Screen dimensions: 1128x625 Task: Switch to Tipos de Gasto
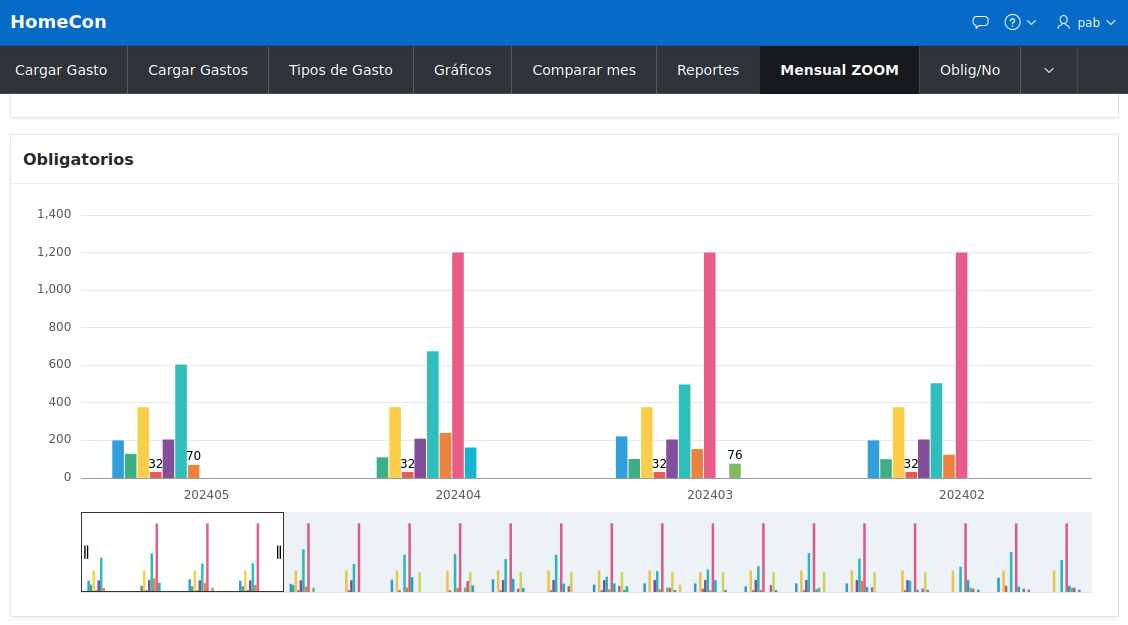(x=340, y=70)
